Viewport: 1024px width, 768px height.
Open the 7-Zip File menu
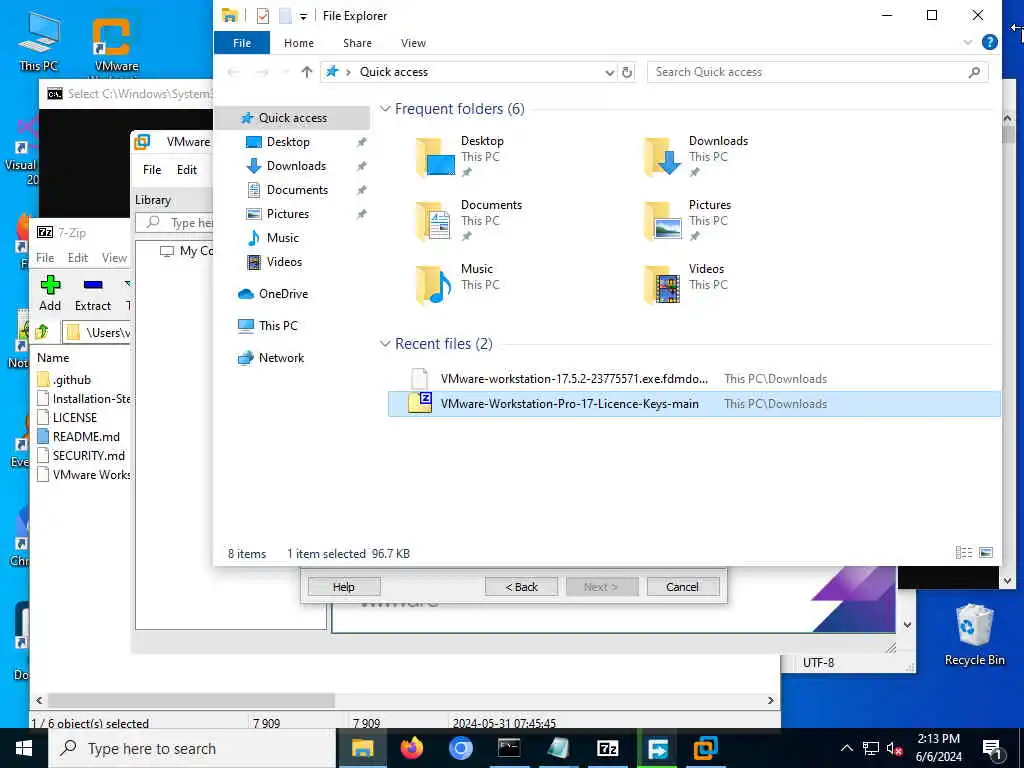click(x=45, y=258)
